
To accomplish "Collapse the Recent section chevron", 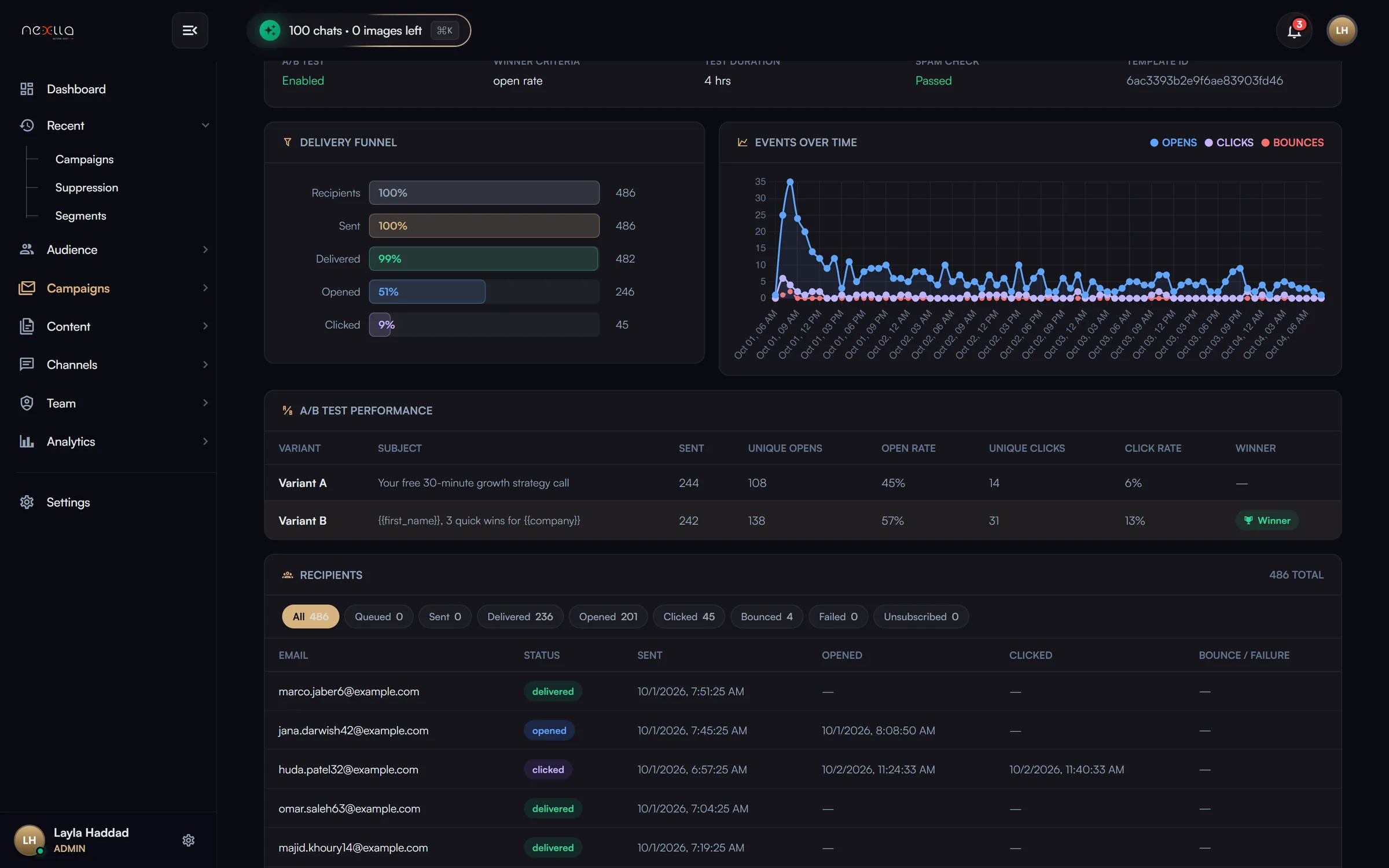I will click(205, 125).
